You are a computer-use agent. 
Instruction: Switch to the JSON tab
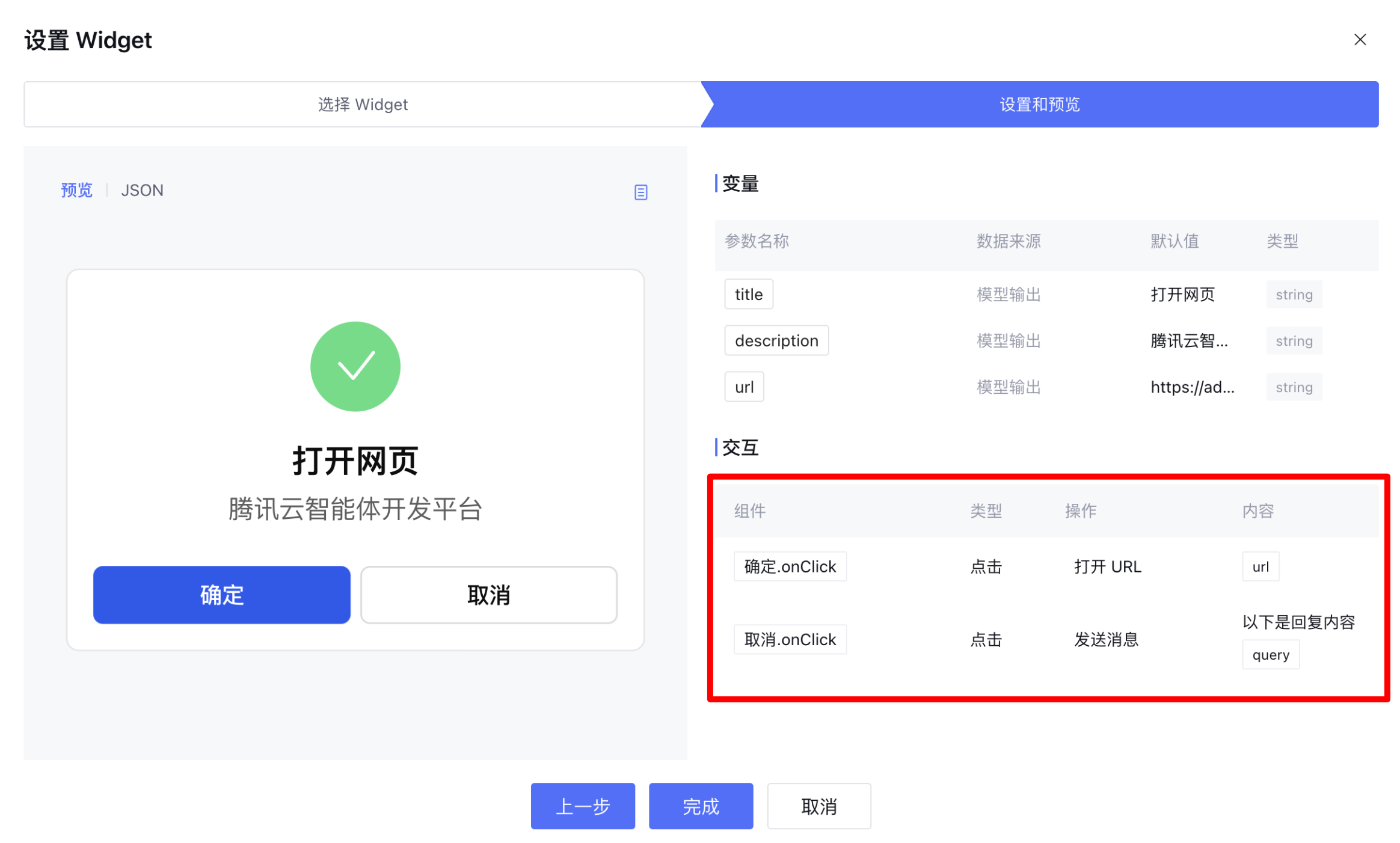(x=142, y=191)
